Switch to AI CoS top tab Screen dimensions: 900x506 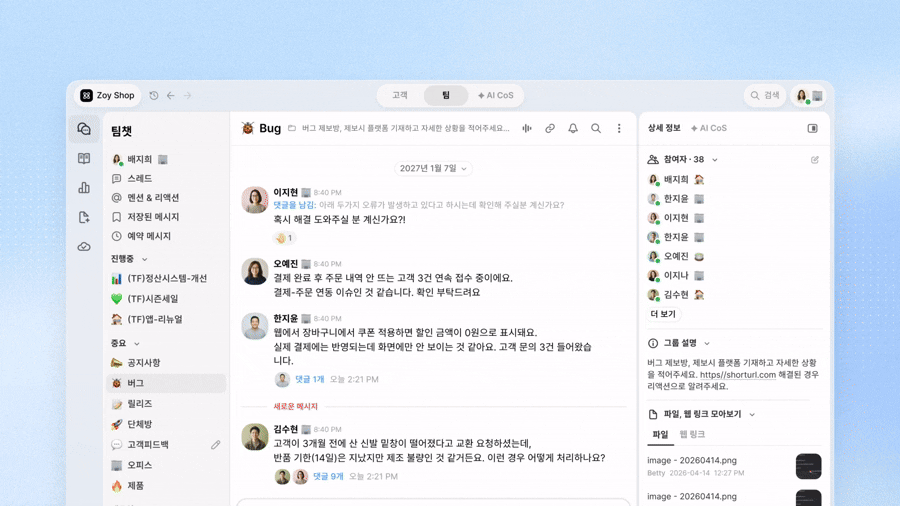tap(495, 95)
